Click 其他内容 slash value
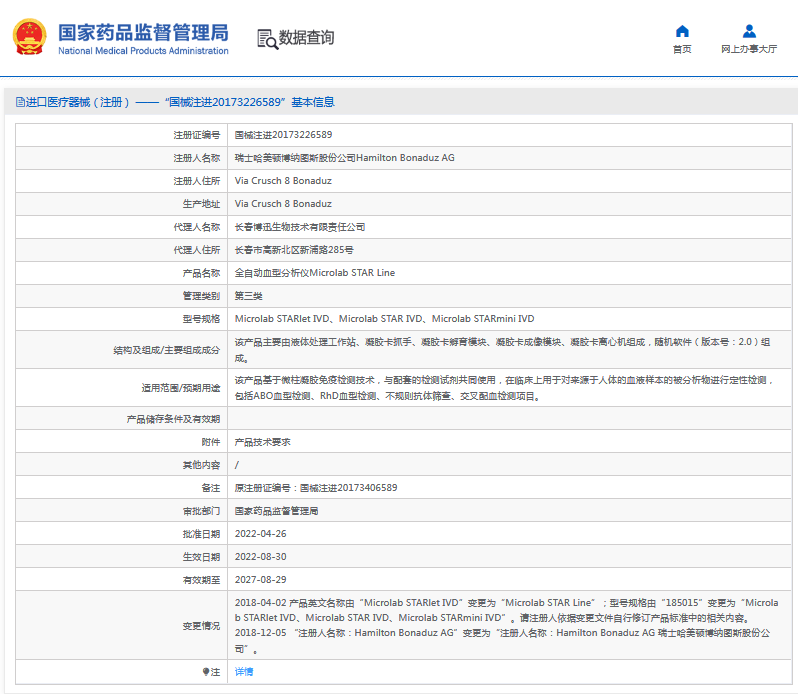This screenshot has height=694, width=798. pyautogui.click(x=237, y=465)
